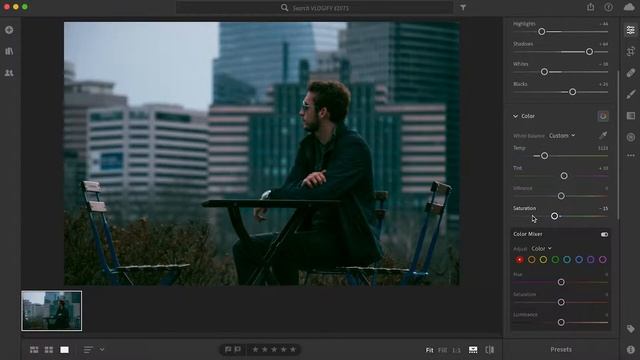Click Fill zoom option
This screenshot has height=360, width=640.
[442, 350]
